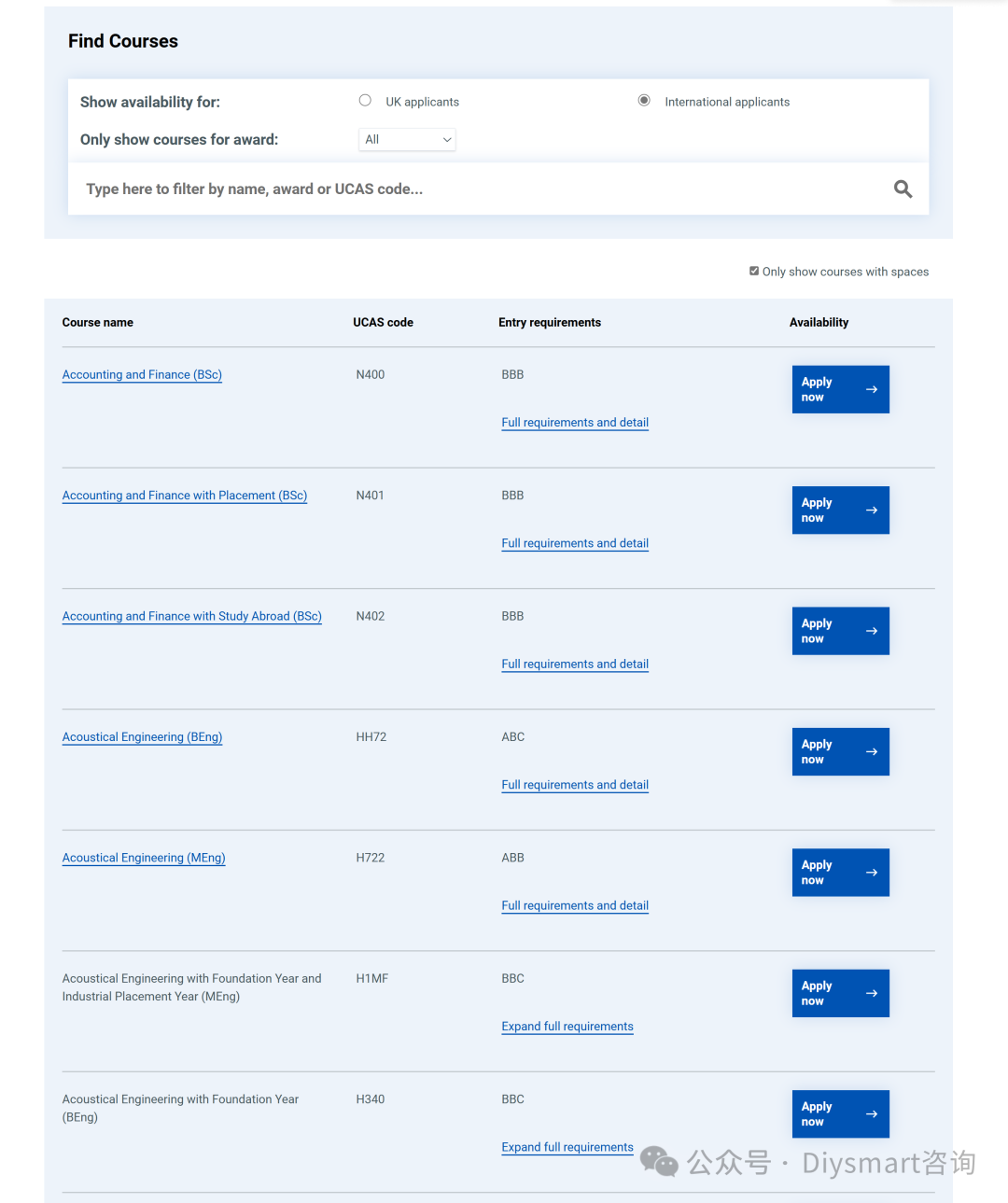Image resolution: width=1008 pixels, height=1203 pixels.
Task: Open Accounting and Finance (BSc) course link
Action: click(x=142, y=375)
